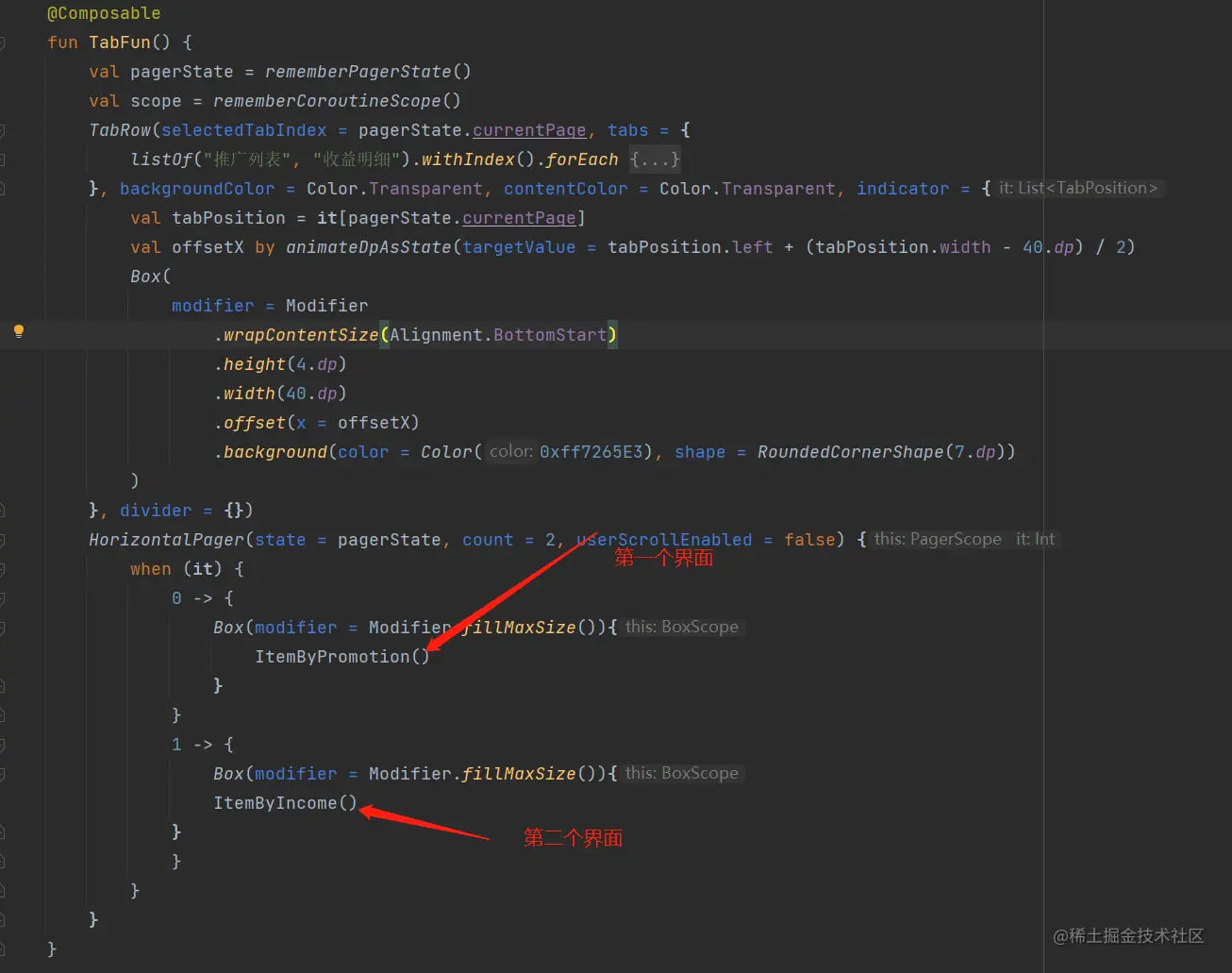The image size is (1232, 973).
Task: Click the val tabPosition declaration name
Action: (x=228, y=218)
